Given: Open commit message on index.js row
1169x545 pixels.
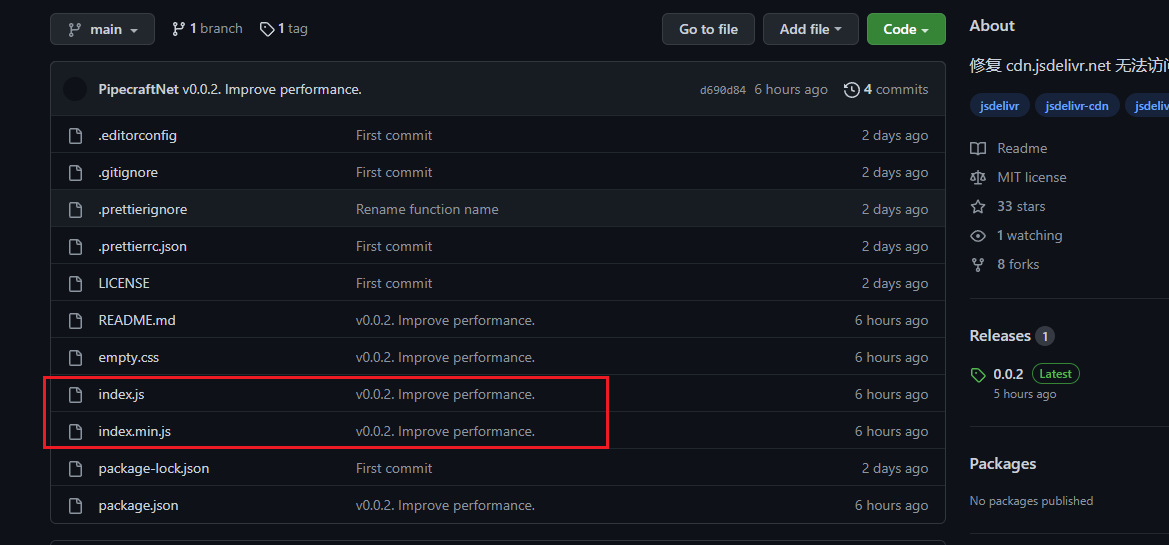Looking at the screenshot, I should point(445,394).
